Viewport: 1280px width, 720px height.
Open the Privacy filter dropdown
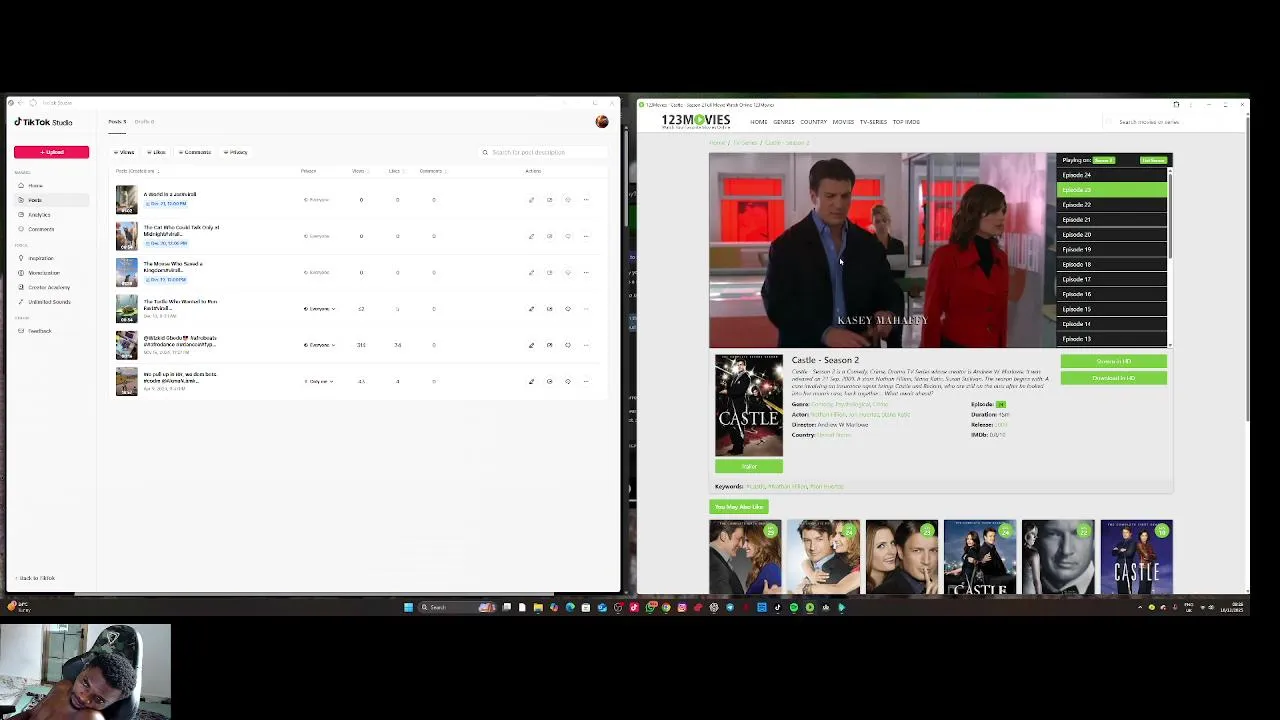pyautogui.click(x=235, y=152)
